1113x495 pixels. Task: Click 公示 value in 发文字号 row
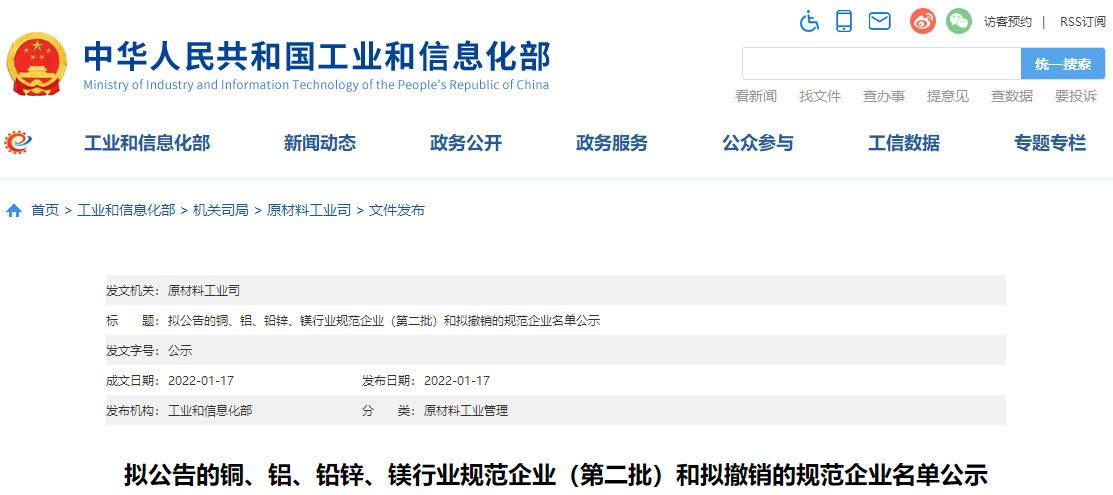pyautogui.click(x=180, y=351)
